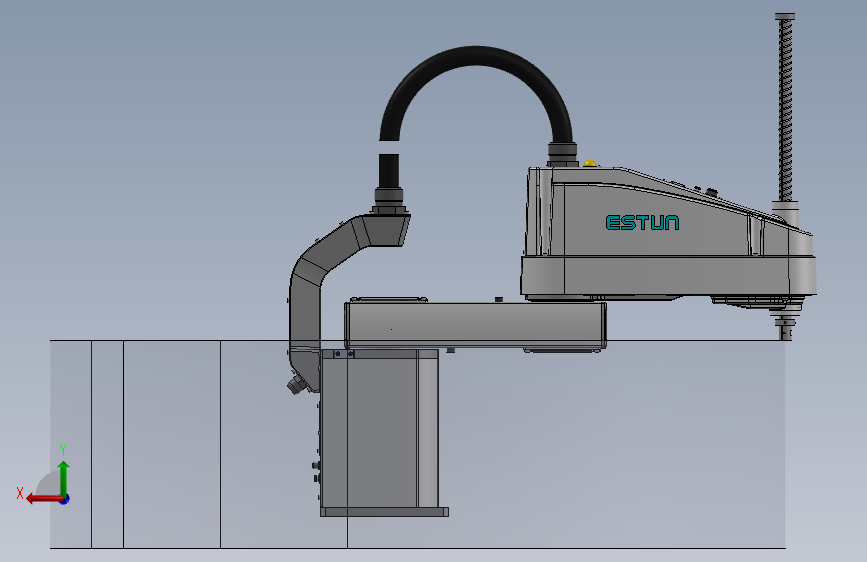The width and height of the screenshot is (867, 562).
Task: Select the ESTUN logo on the robot arm
Action: click(x=643, y=223)
